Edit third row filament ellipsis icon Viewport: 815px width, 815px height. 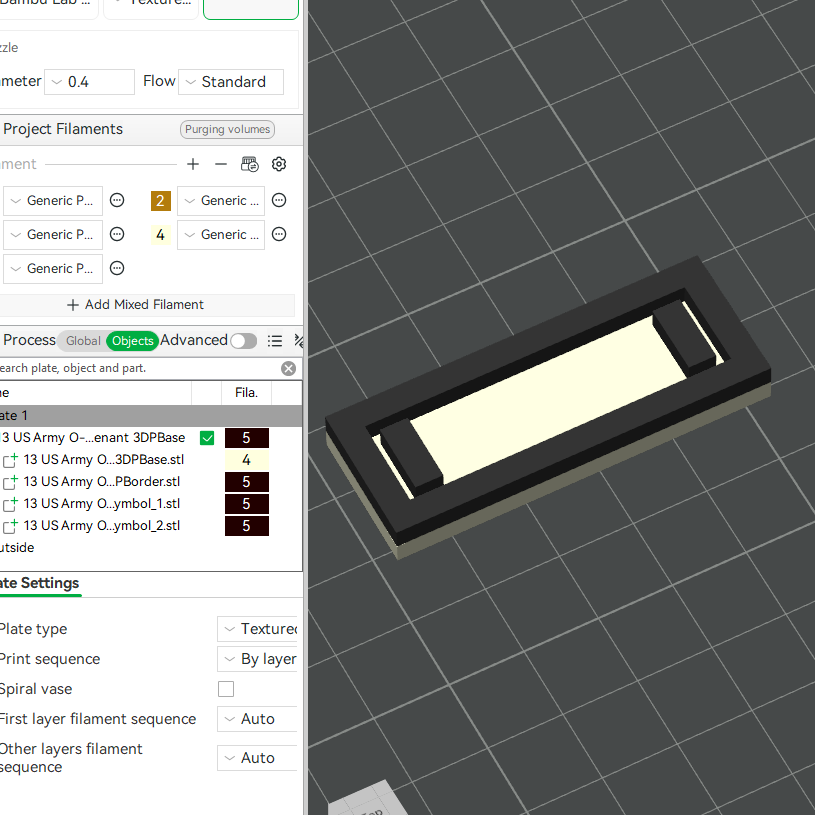[x=117, y=268]
